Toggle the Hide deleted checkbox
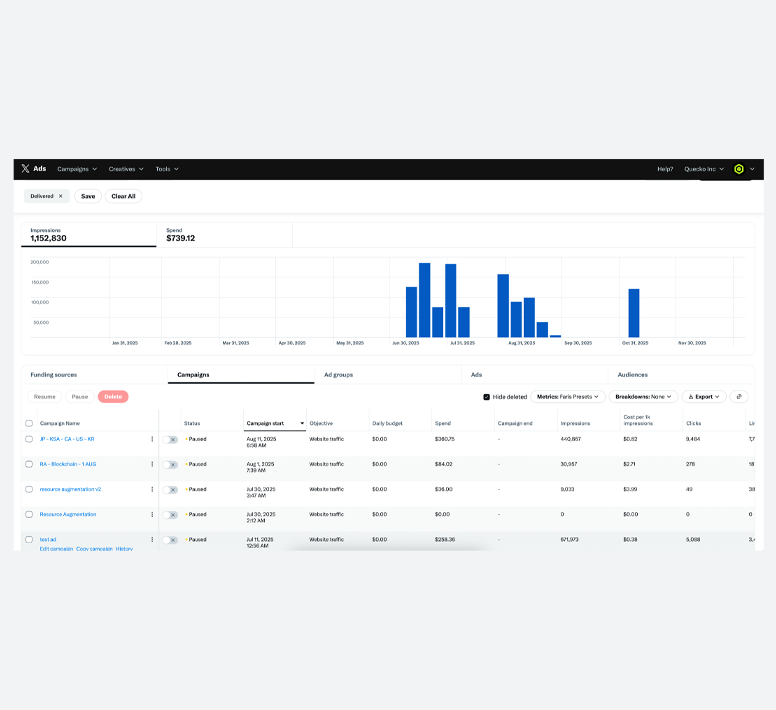Screen dimensions: 776x710 [x=487, y=397]
